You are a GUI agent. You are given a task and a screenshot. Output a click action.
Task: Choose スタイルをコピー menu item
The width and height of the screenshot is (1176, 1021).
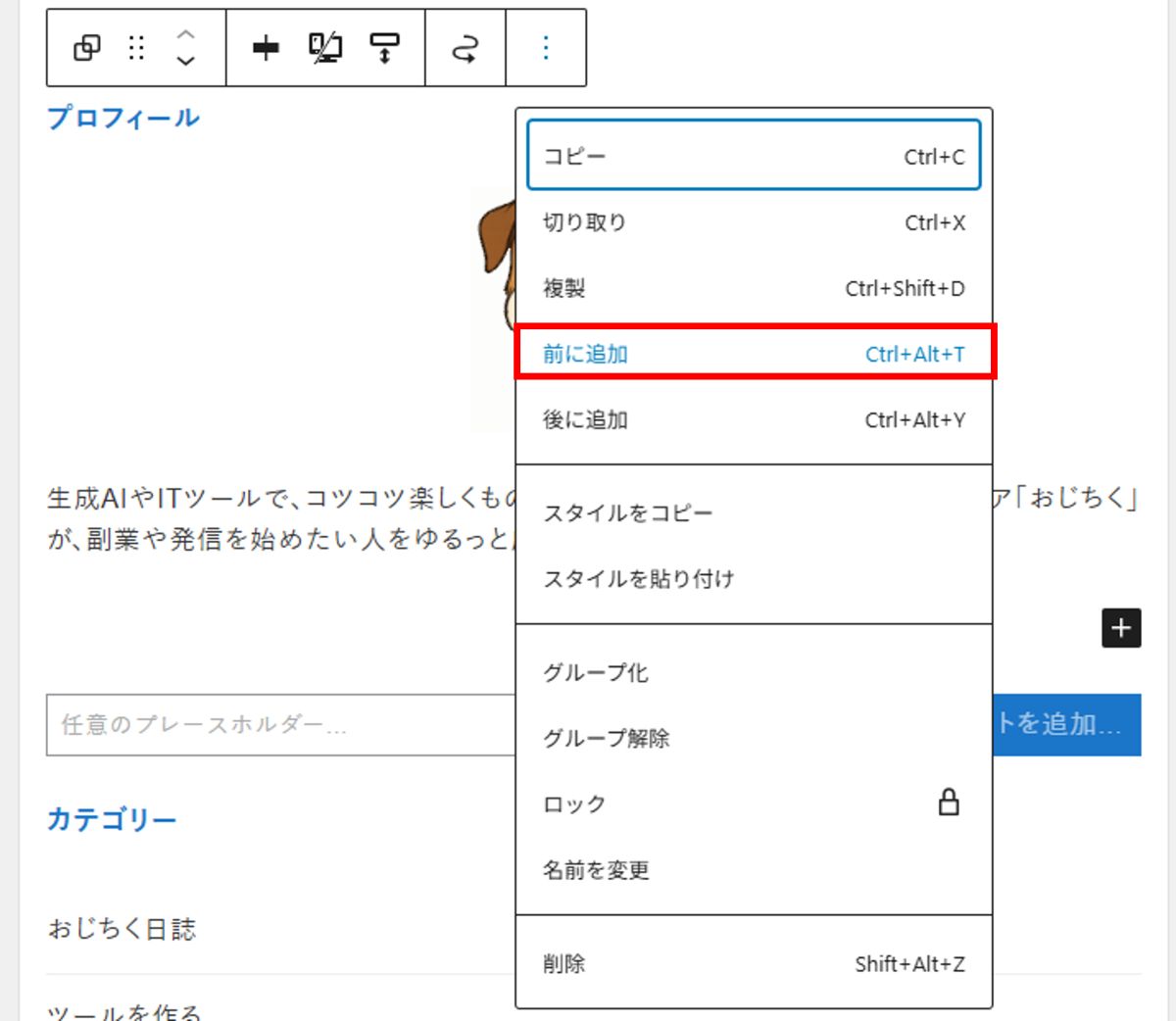[753, 512]
